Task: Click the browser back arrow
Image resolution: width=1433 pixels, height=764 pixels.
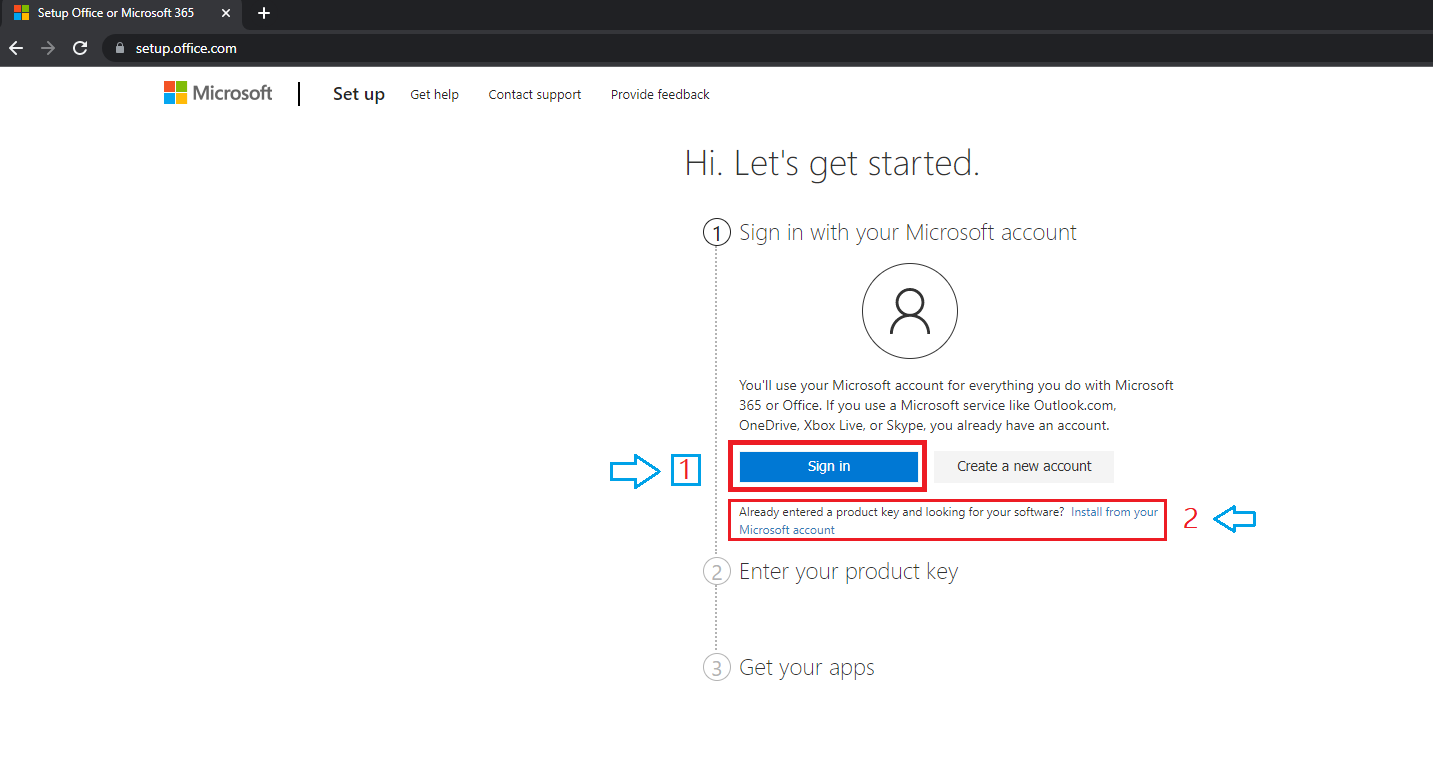Action: coord(16,48)
